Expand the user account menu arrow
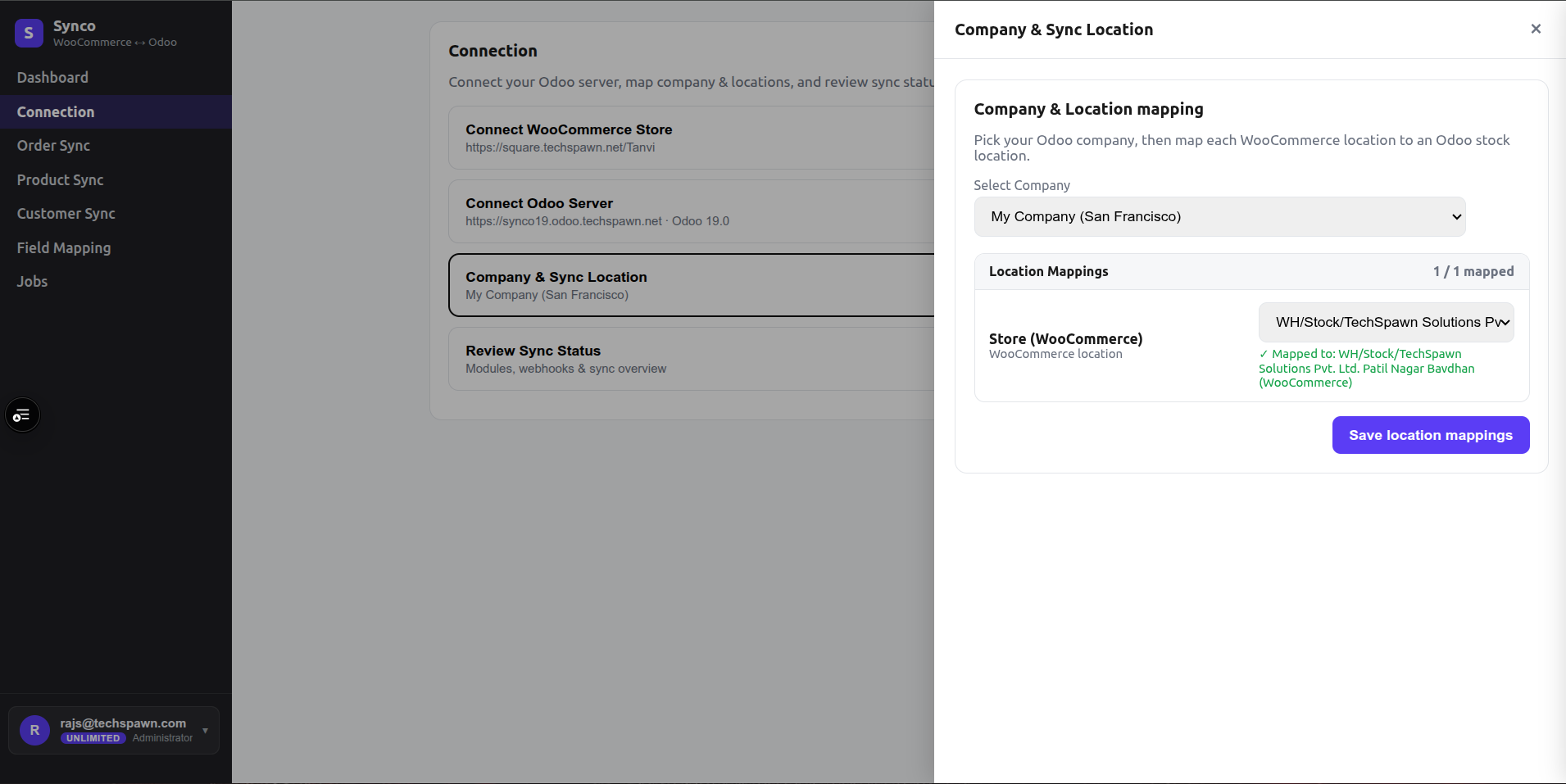This screenshot has height=784, width=1566. tap(205, 731)
